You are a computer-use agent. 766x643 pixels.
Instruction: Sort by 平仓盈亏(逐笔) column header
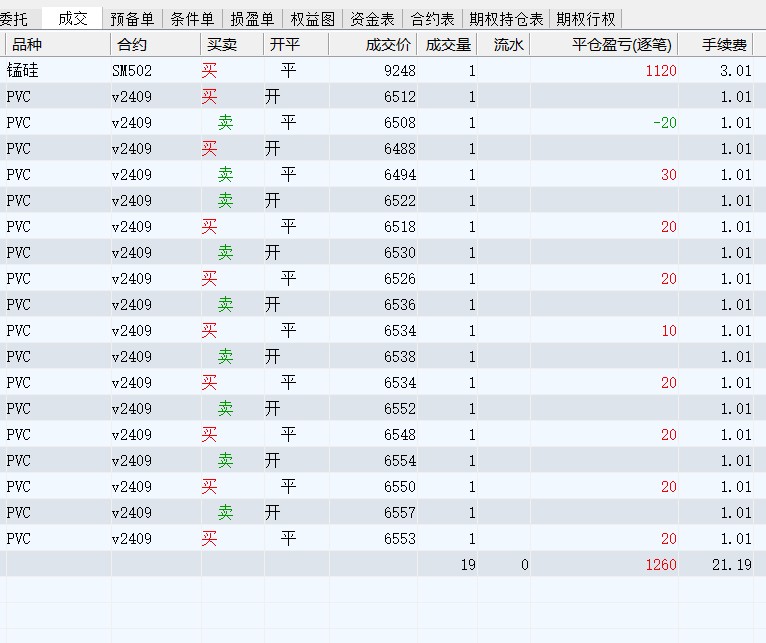[x=604, y=44]
